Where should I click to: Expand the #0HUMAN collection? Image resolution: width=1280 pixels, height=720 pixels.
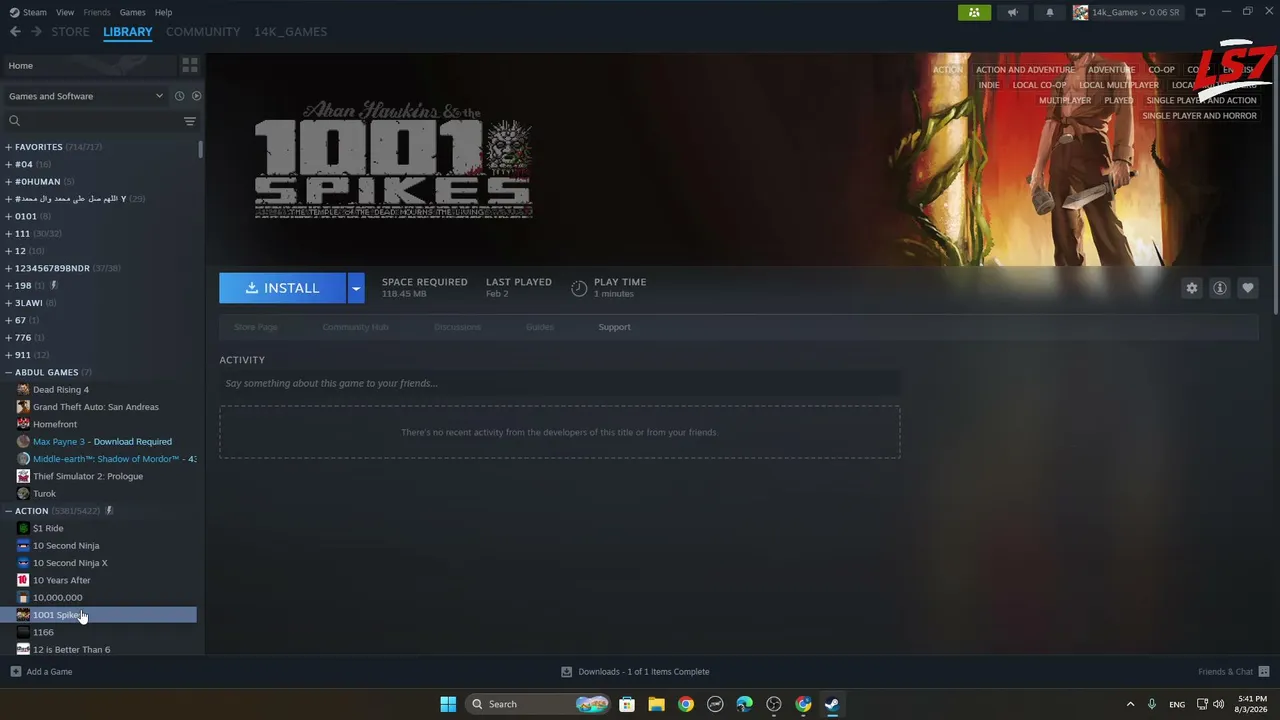click(9, 182)
